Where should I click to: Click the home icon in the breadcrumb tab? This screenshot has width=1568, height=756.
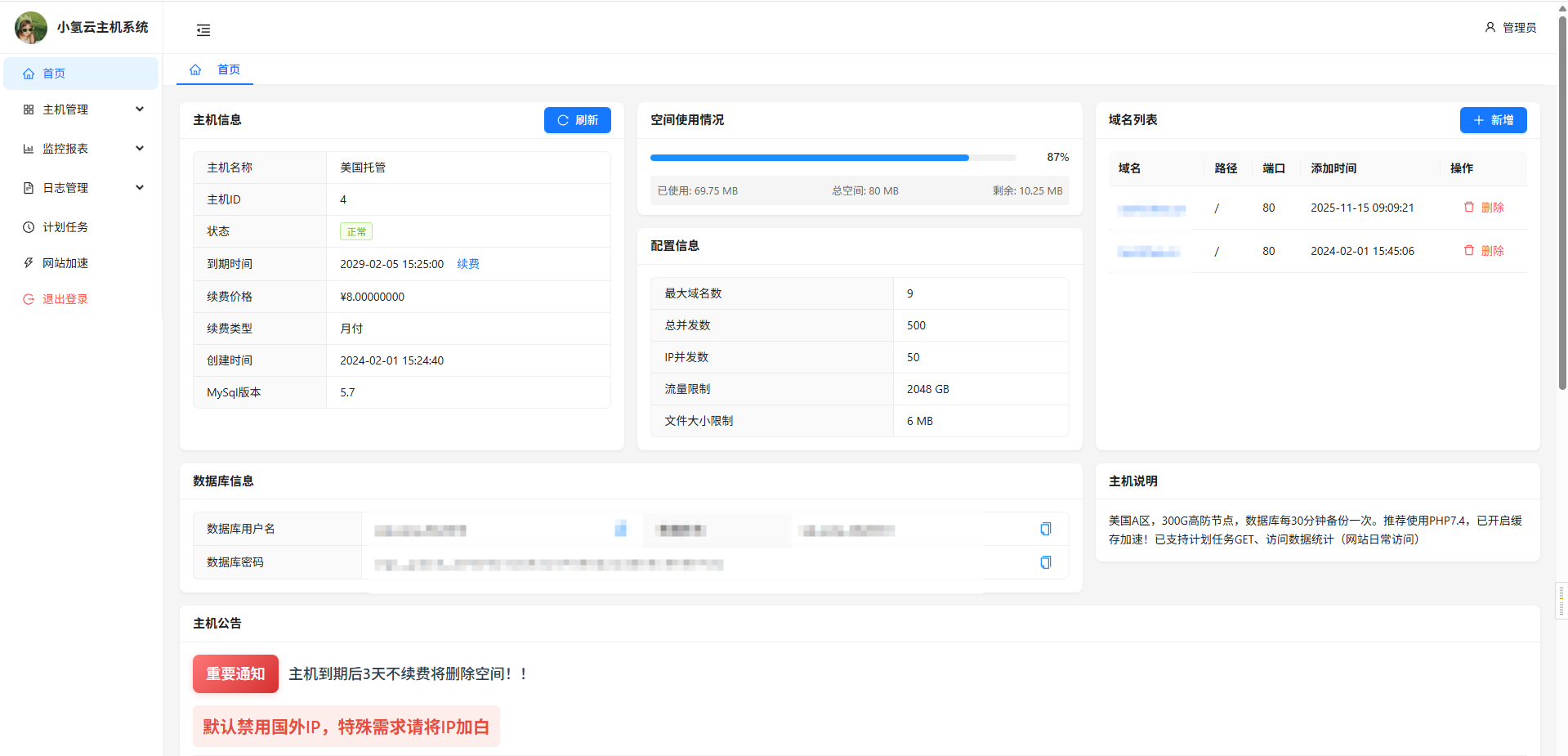(195, 69)
